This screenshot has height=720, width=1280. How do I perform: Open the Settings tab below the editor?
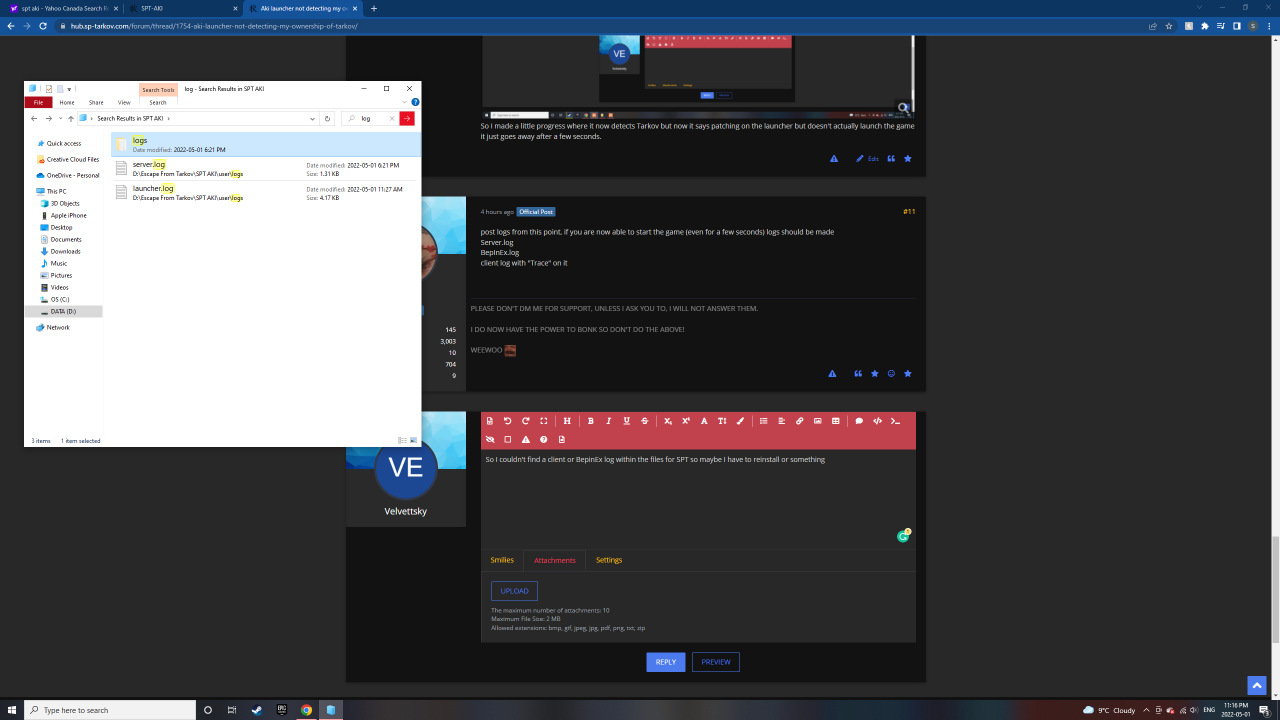[x=609, y=560]
